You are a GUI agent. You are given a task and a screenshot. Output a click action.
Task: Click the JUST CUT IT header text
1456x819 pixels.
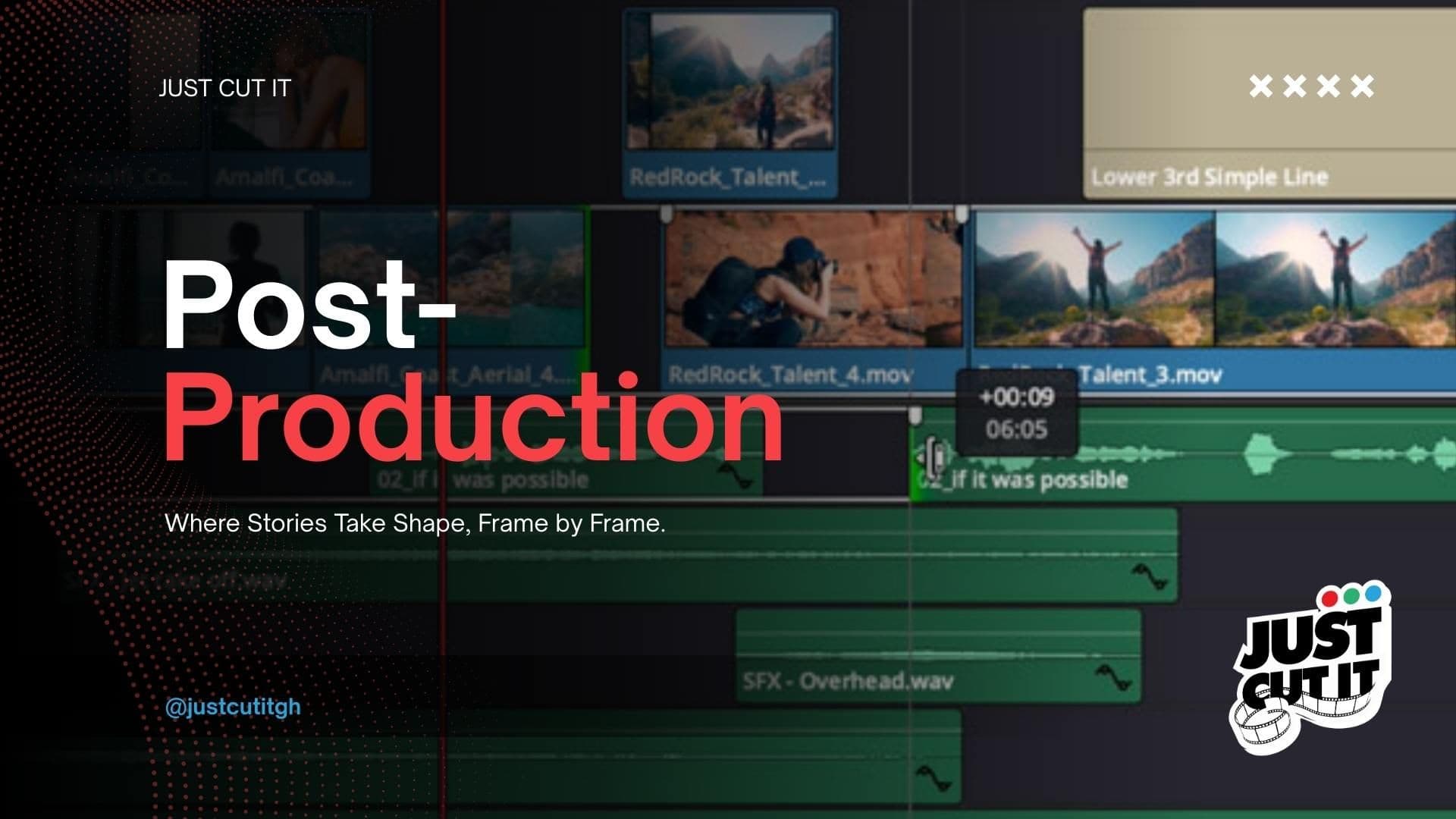(x=224, y=88)
